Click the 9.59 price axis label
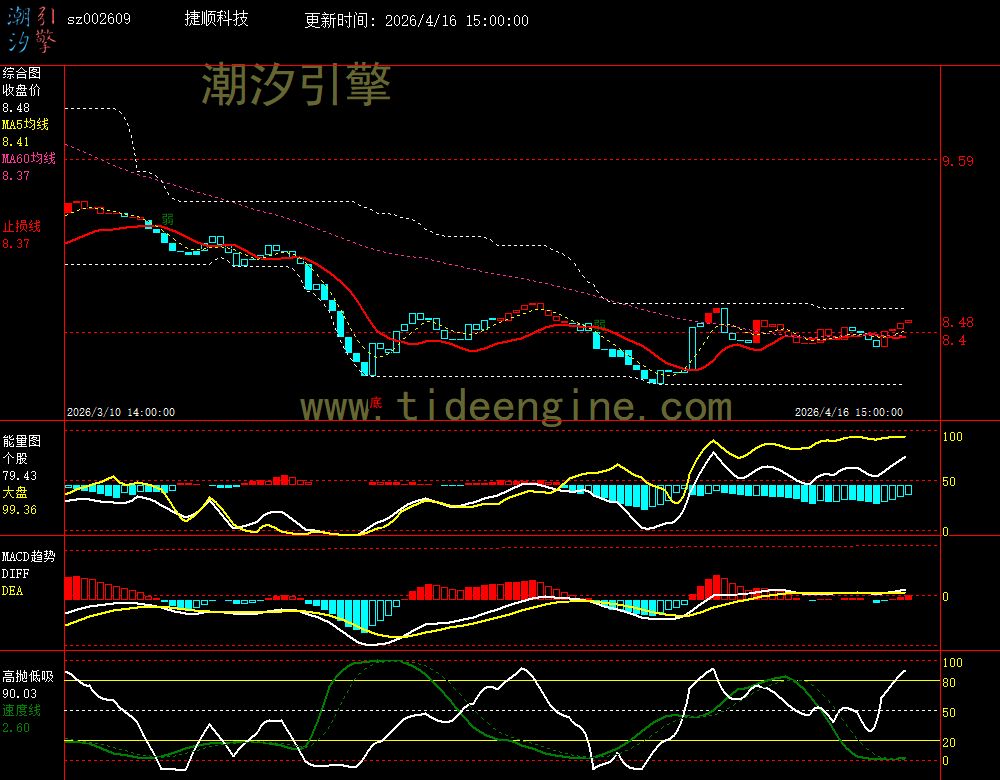The width and height of the screenshot is (1000, 780). [x=957, y=160]
